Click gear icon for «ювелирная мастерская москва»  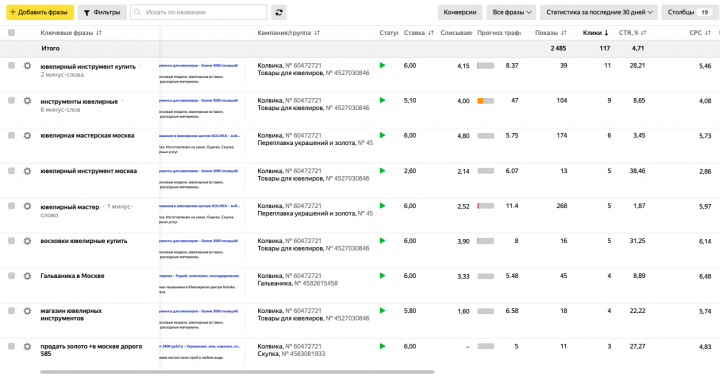tap(28, 136)
